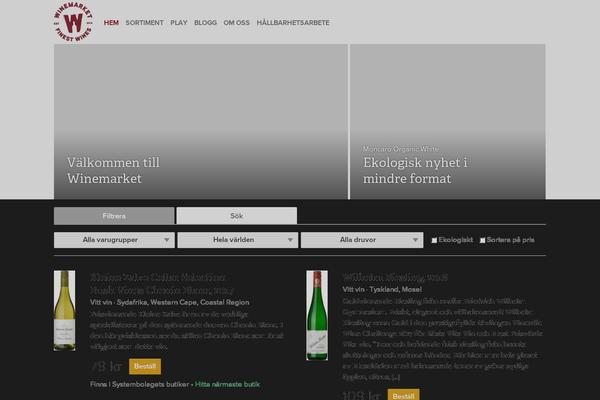Viewport: 600px width, 400px height.
Task: Open the Välkommen till Winemarket banner
Action: [x=201, y=121]
